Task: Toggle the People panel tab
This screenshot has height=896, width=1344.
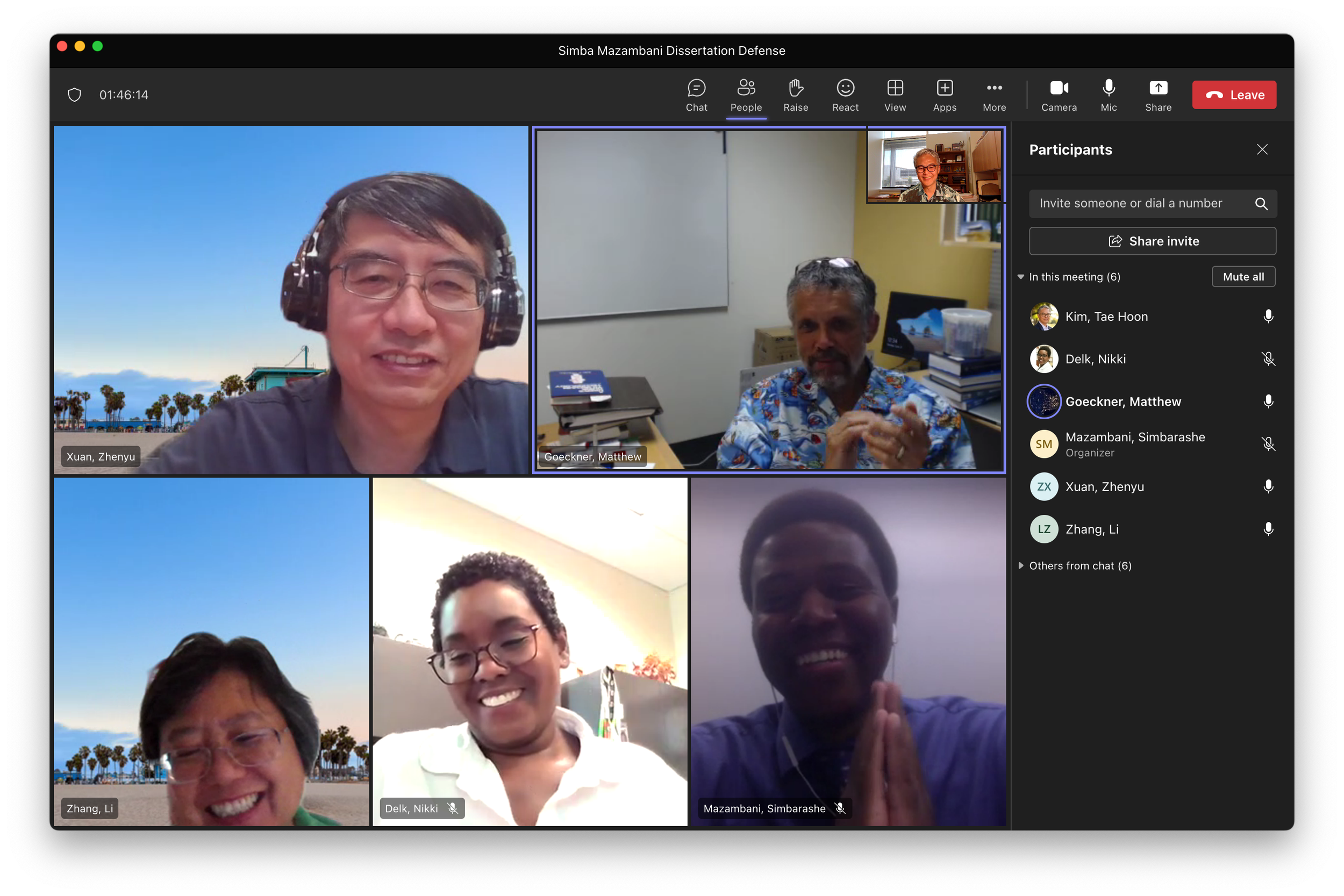Action: 746,95
